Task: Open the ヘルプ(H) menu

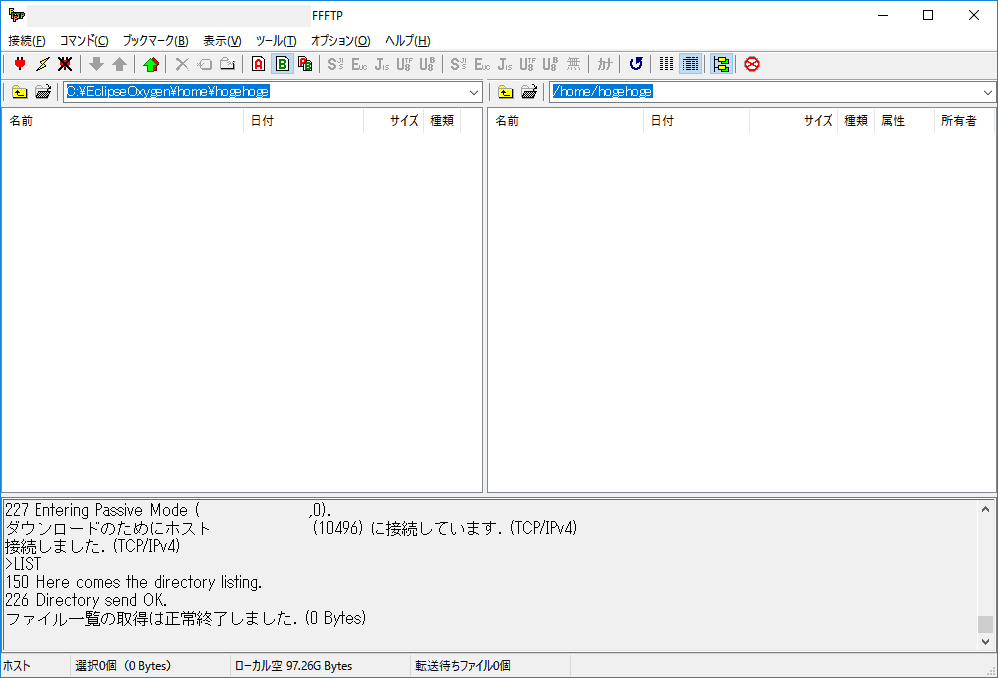Action: click(x=408, y=41)
